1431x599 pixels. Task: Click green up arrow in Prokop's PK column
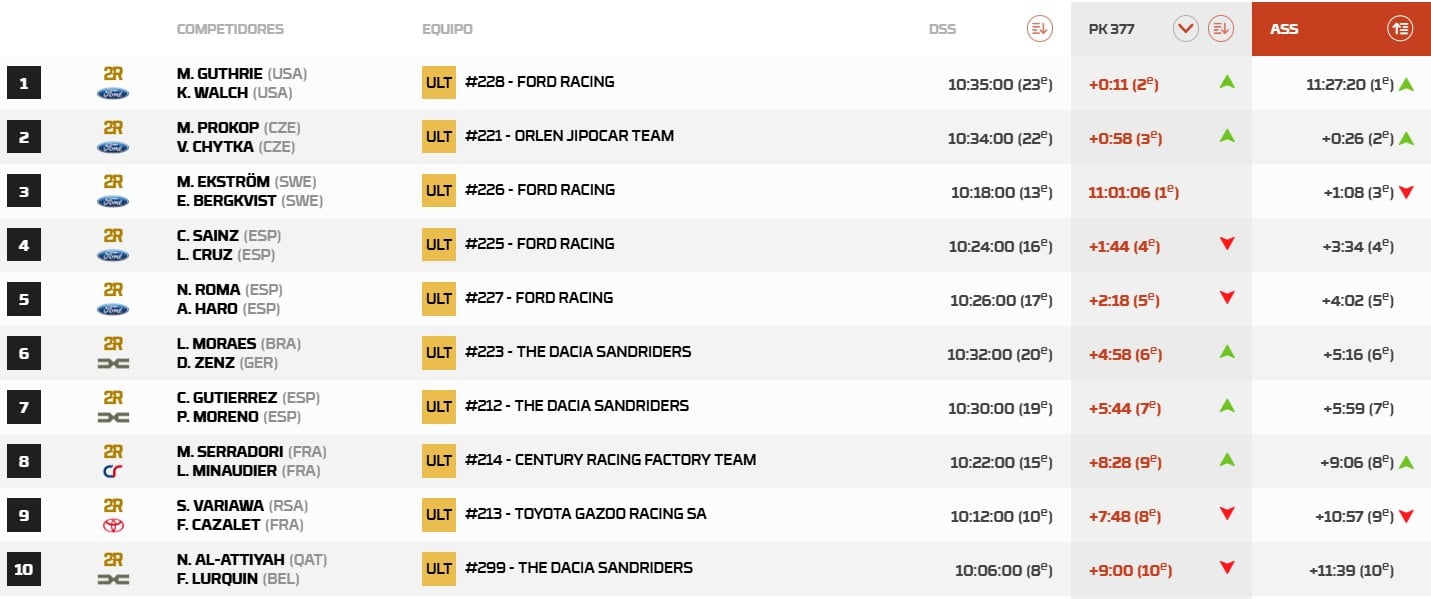click(x=1227, y=135)
